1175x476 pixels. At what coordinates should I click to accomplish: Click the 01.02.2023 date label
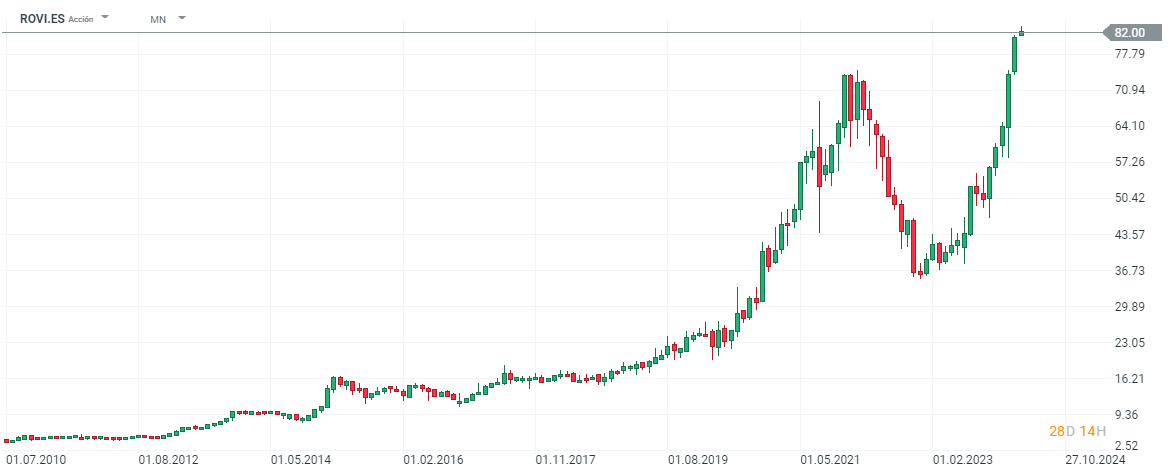965,461
